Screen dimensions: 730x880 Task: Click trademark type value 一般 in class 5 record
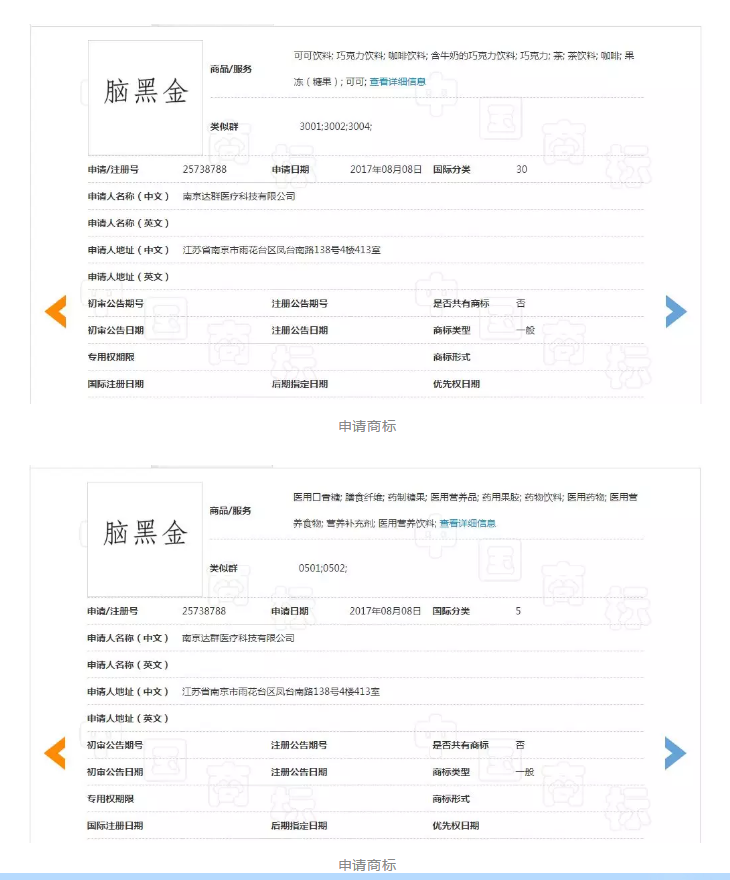[x=525, y=772]
